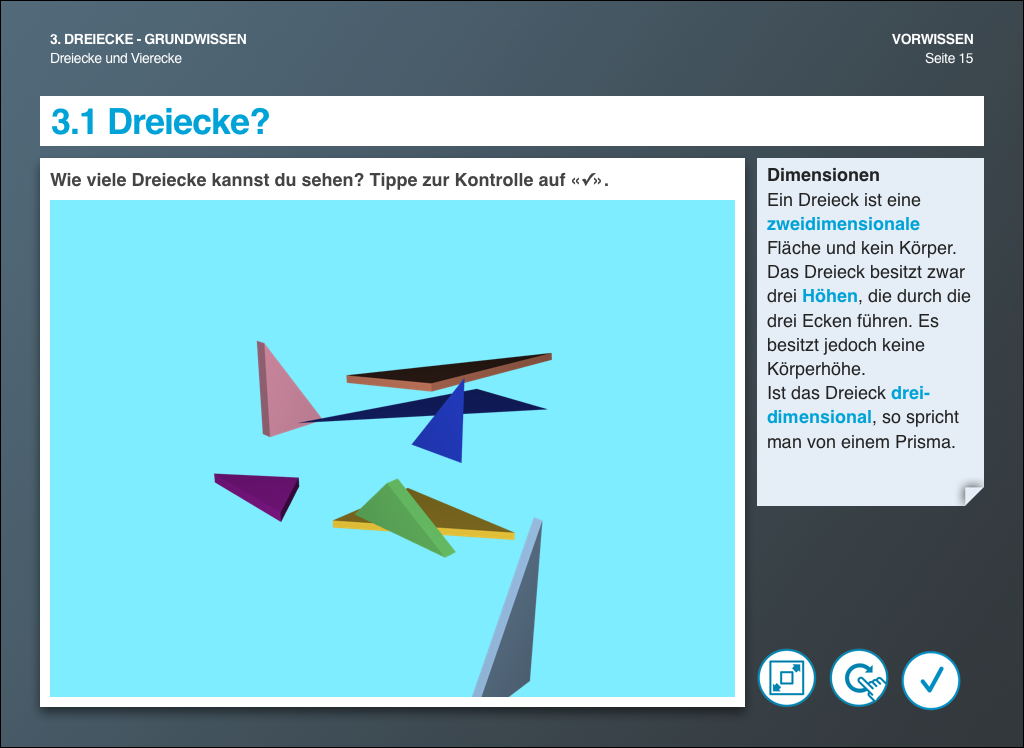Image resolution: width=1024 pixels, height=748 pixels.
Task: Click the curled page corner of the note
Action: click(972, 494)
